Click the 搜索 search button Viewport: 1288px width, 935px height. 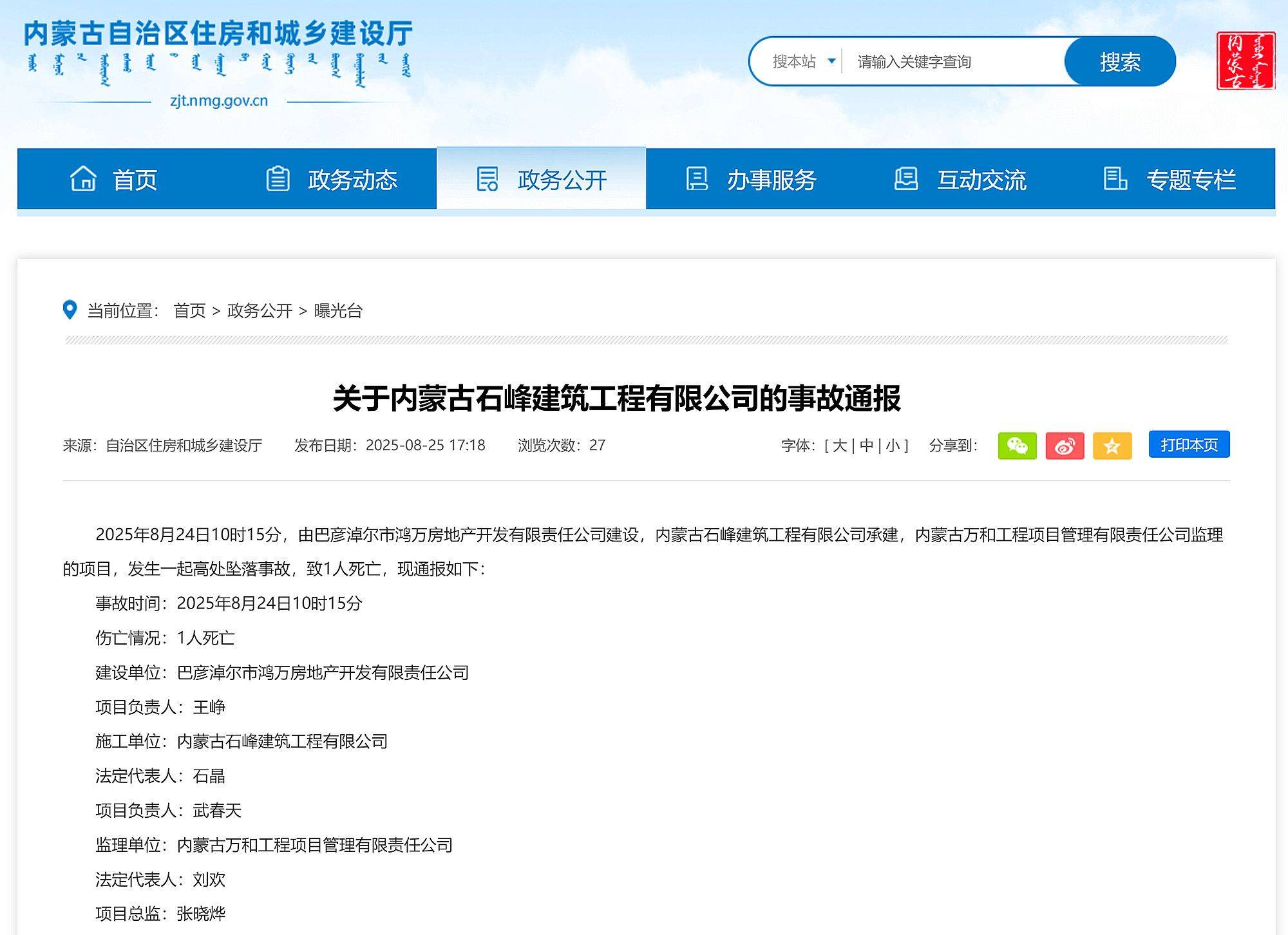1119,62
